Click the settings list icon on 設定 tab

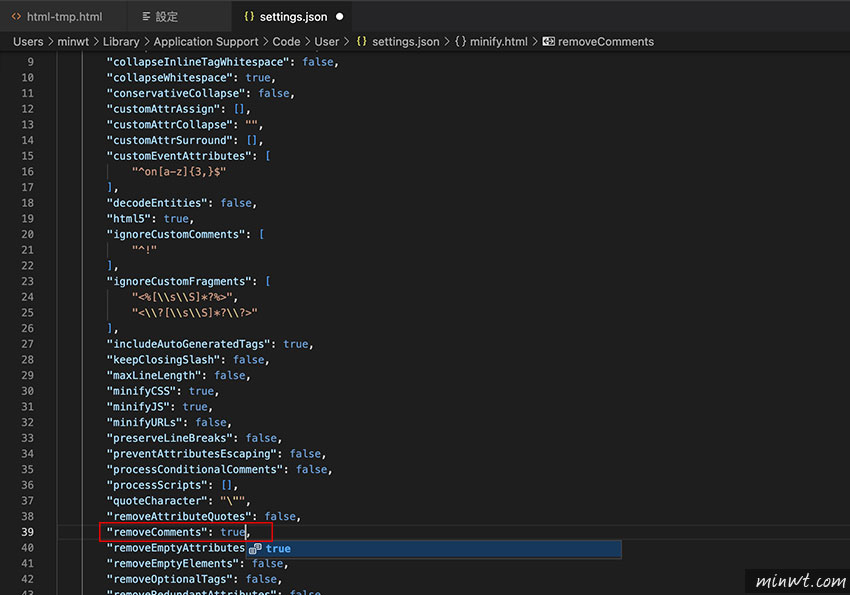click(146, 17)
